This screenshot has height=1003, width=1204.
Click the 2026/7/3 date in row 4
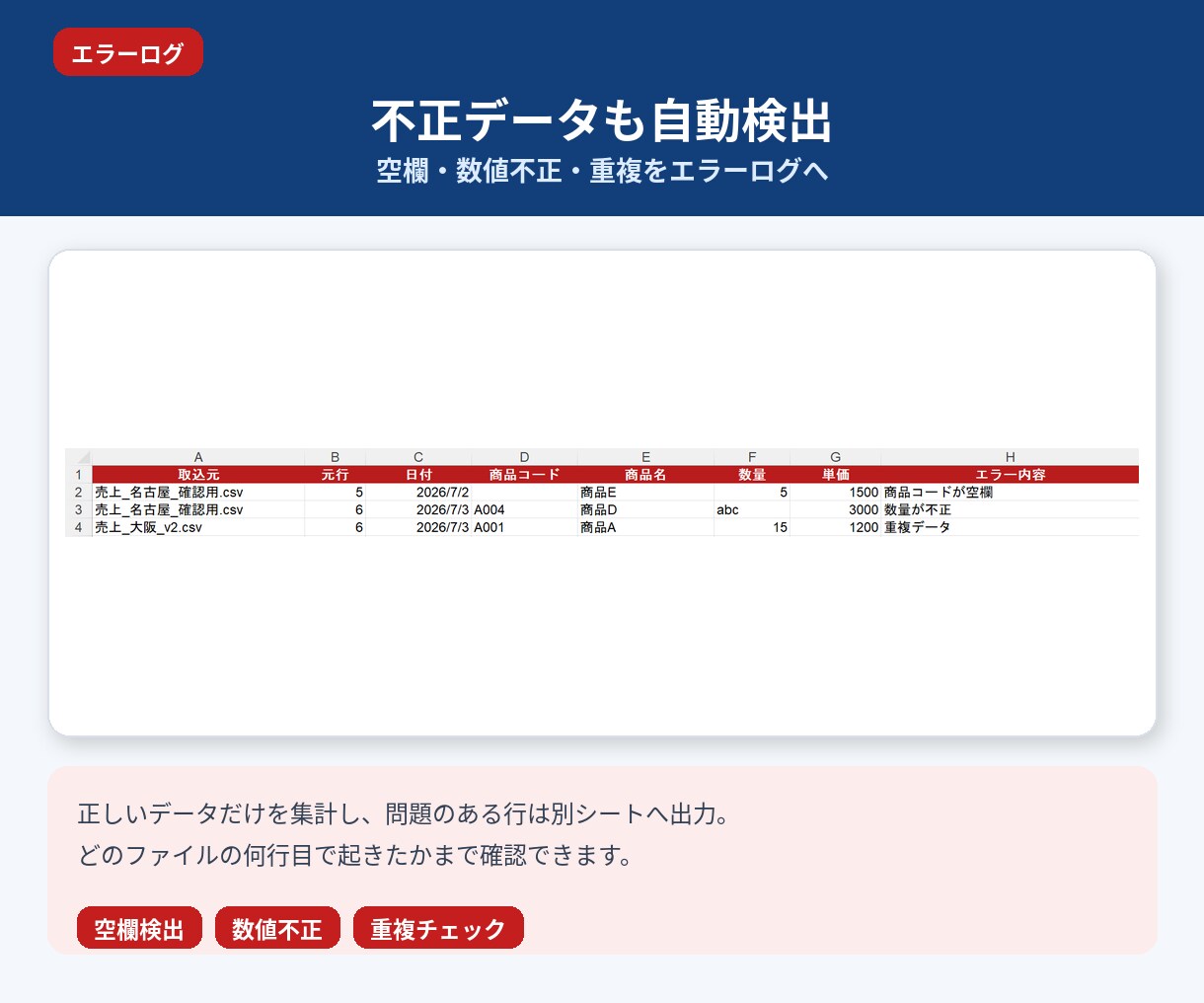(418, 527)
